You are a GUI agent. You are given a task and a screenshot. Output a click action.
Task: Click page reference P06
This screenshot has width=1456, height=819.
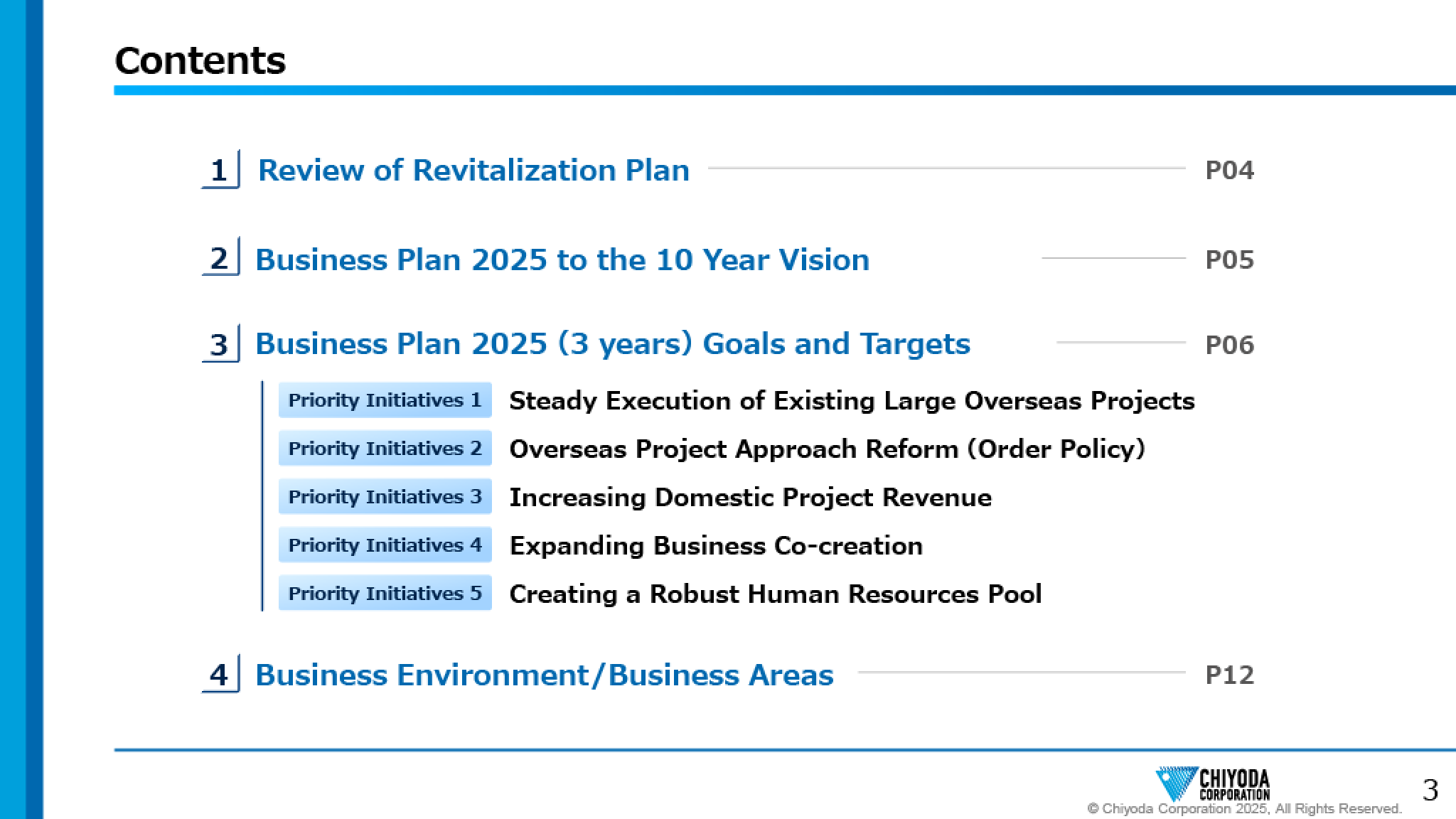pos(1230,346)
